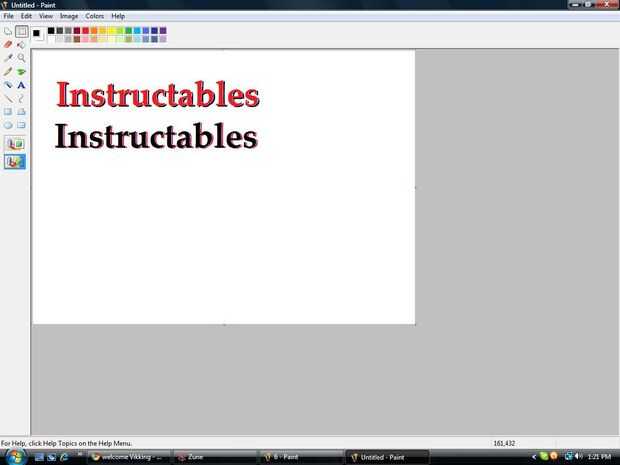
Task: Open the Colors menu
Action: click(95, 16)
